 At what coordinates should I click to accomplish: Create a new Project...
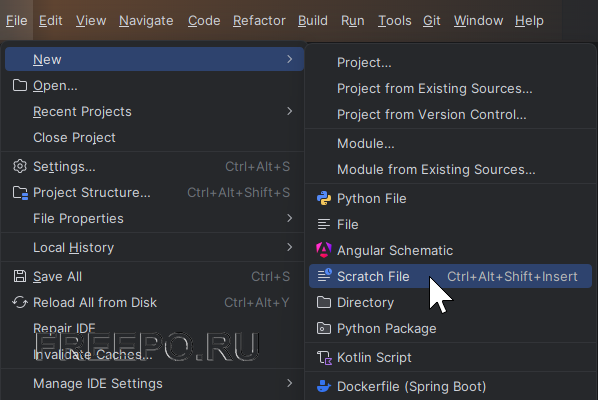coord(450,63)
